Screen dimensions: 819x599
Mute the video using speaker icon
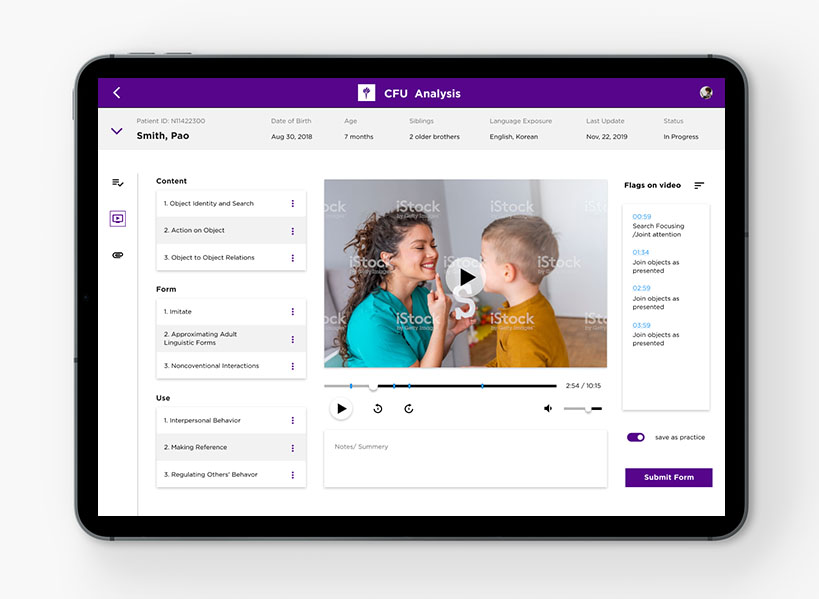(x=548, y=408)
